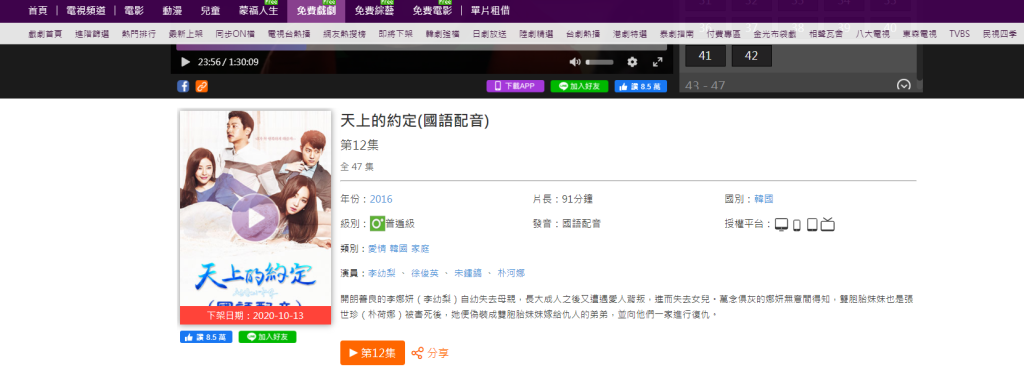This screenshot has height=383, width=1024.
Task: Open 網友熱搜榜 in the sub navigation
Action: pos(344,34)
